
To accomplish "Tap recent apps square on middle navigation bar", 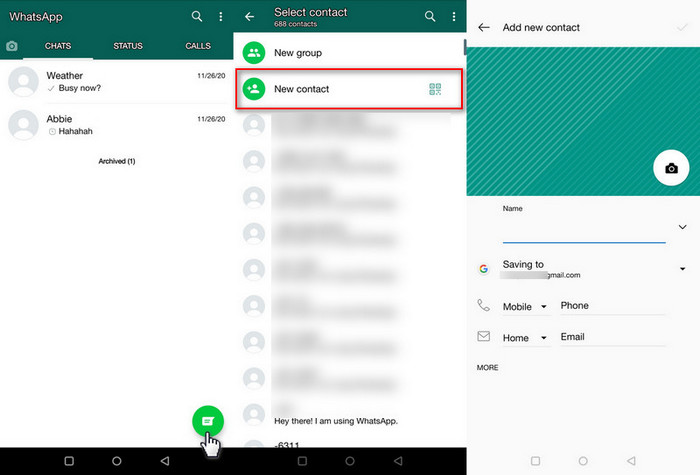I will (302, 461).
